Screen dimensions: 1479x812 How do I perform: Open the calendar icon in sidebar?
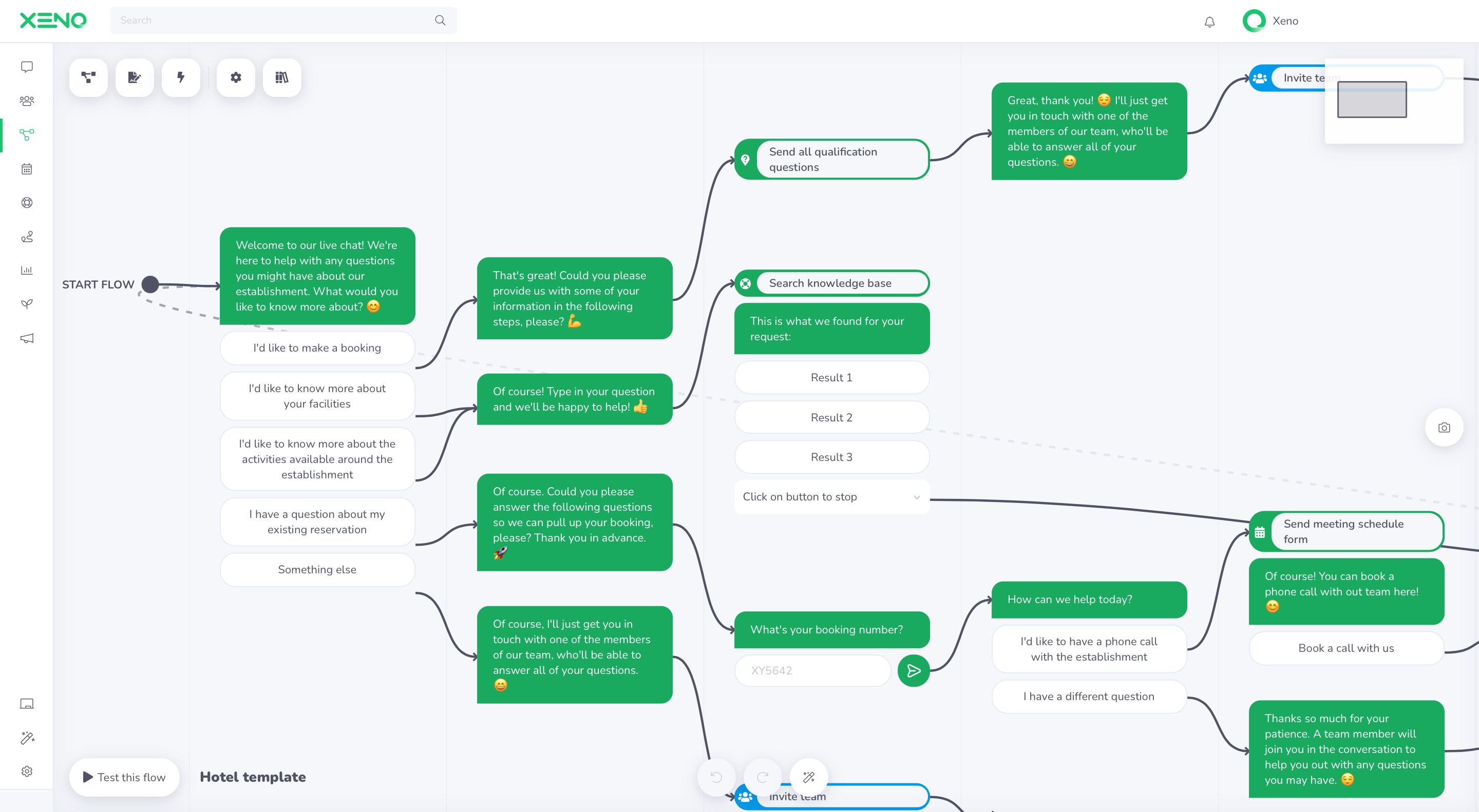coord(26,169)
